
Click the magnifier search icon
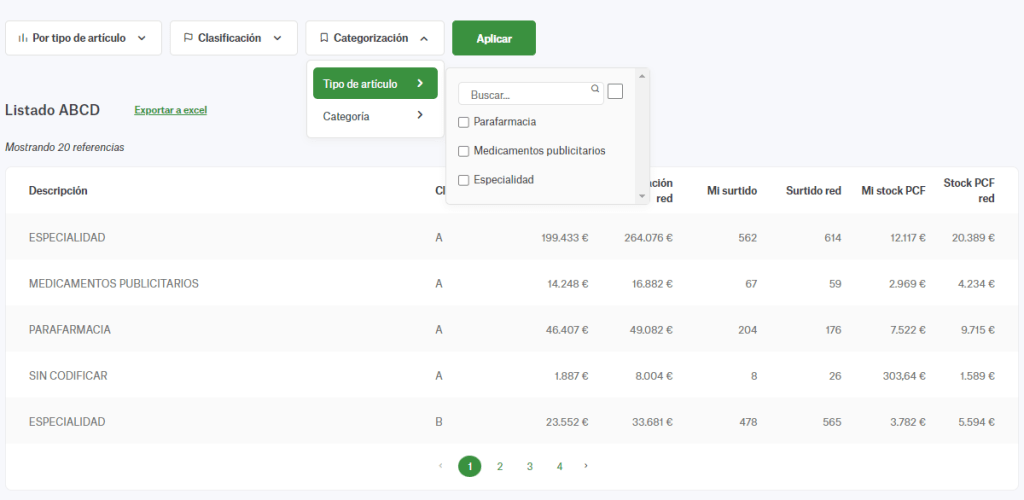(x=595, y=89)
